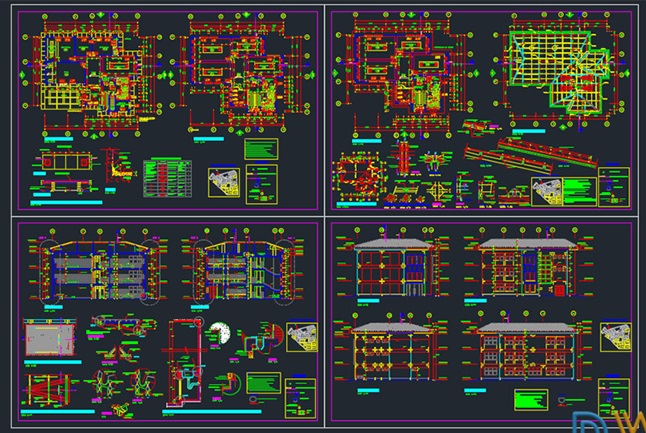The height and width of the screenshot is (433, 646).
Task: Select the tall red wall section detail
Action: pos(184,363)
